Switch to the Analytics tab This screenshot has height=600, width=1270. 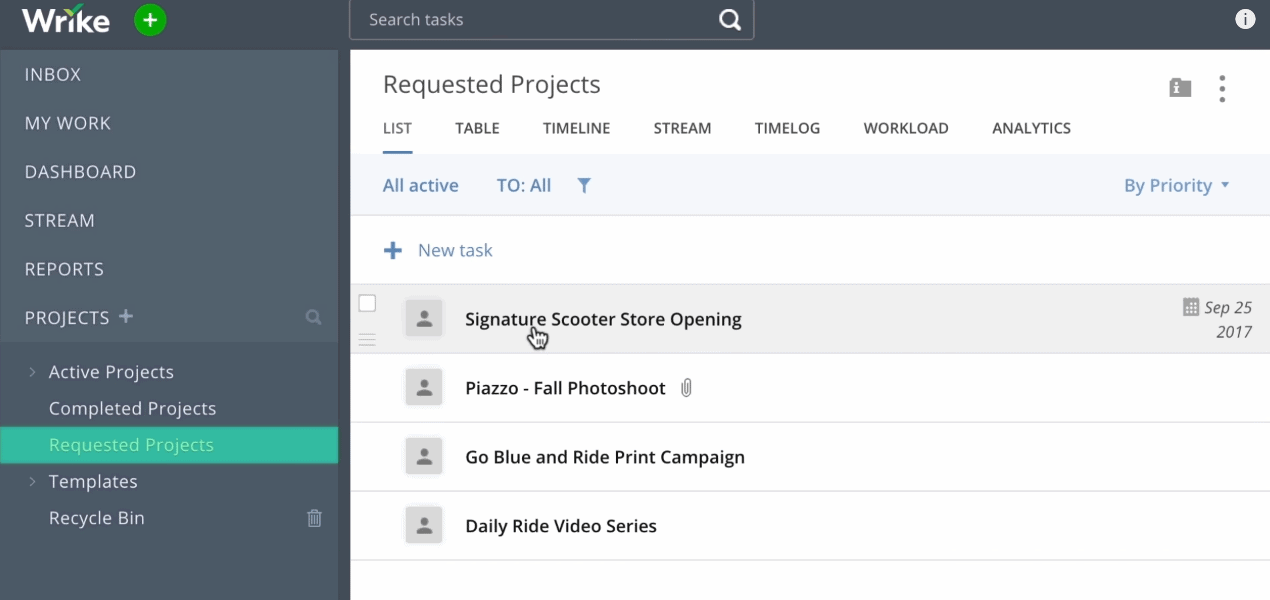pyautogui.click(x=1031, y=128)
